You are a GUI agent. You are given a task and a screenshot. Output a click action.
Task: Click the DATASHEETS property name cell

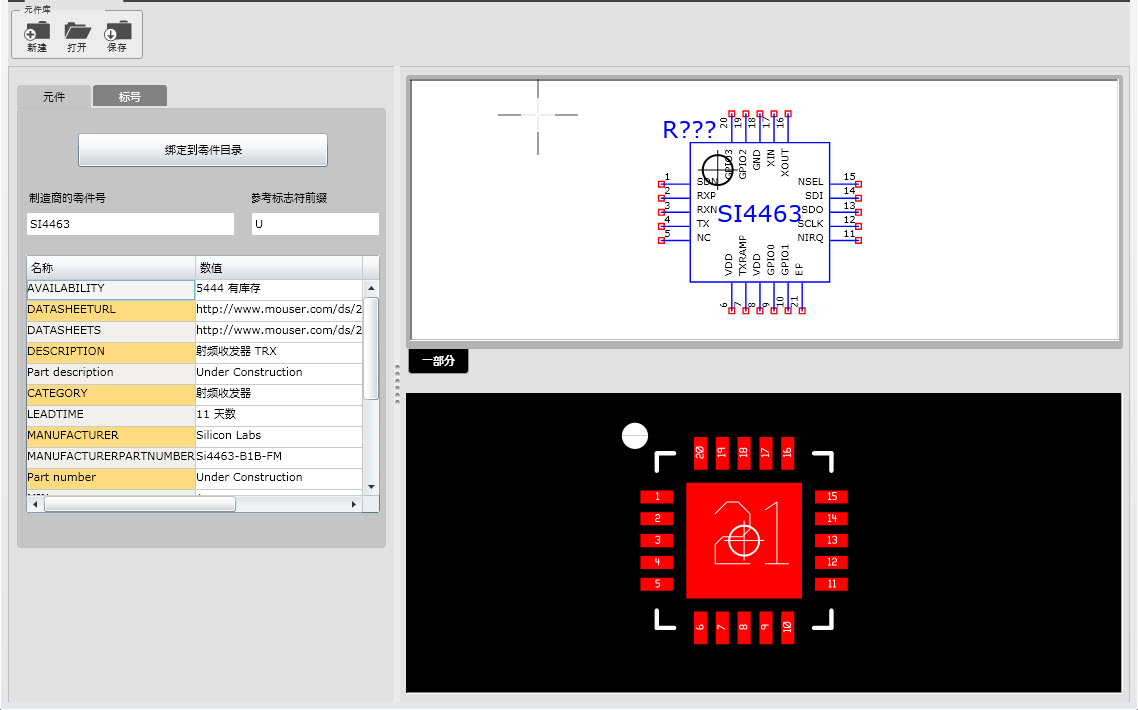111,330
